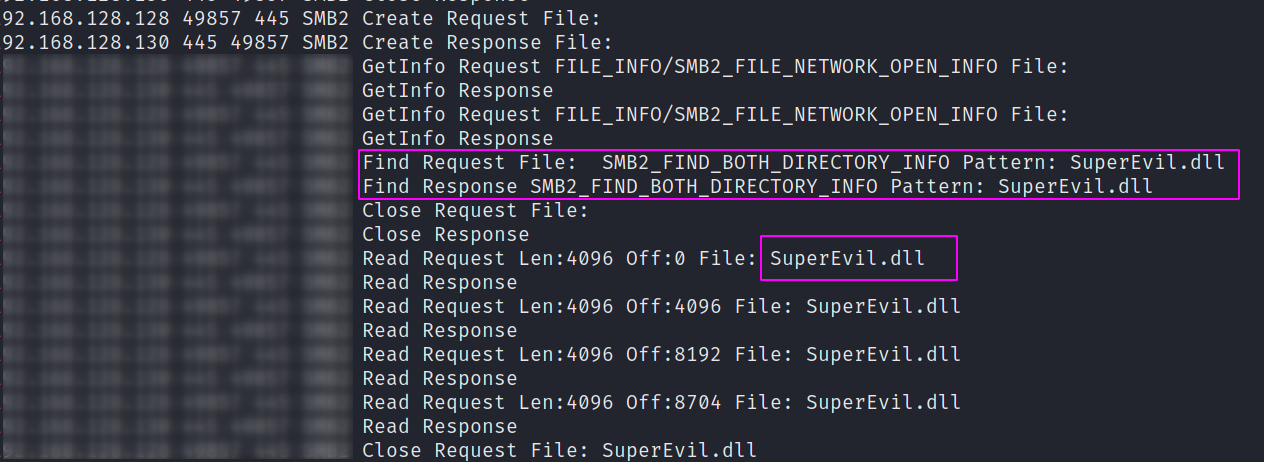
Task: Click the boxed SuperEvil.dll filename
Action: (848, 259)
